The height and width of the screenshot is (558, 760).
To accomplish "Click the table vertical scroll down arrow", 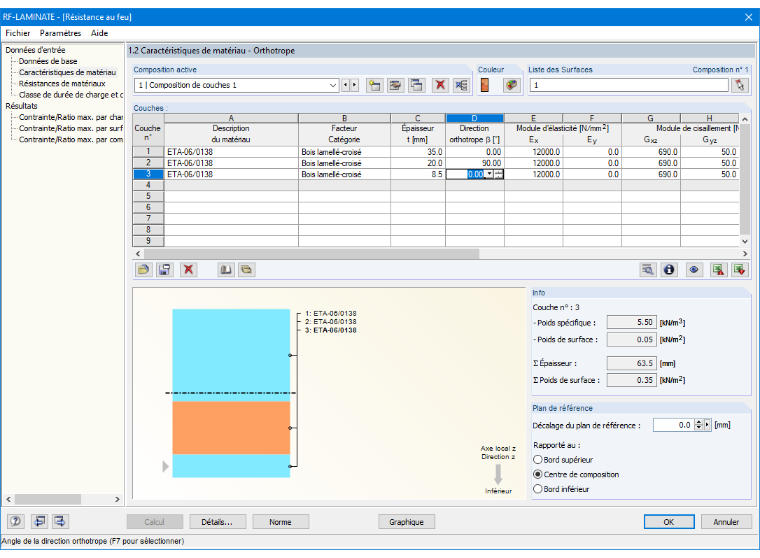I will pos(745,241).
